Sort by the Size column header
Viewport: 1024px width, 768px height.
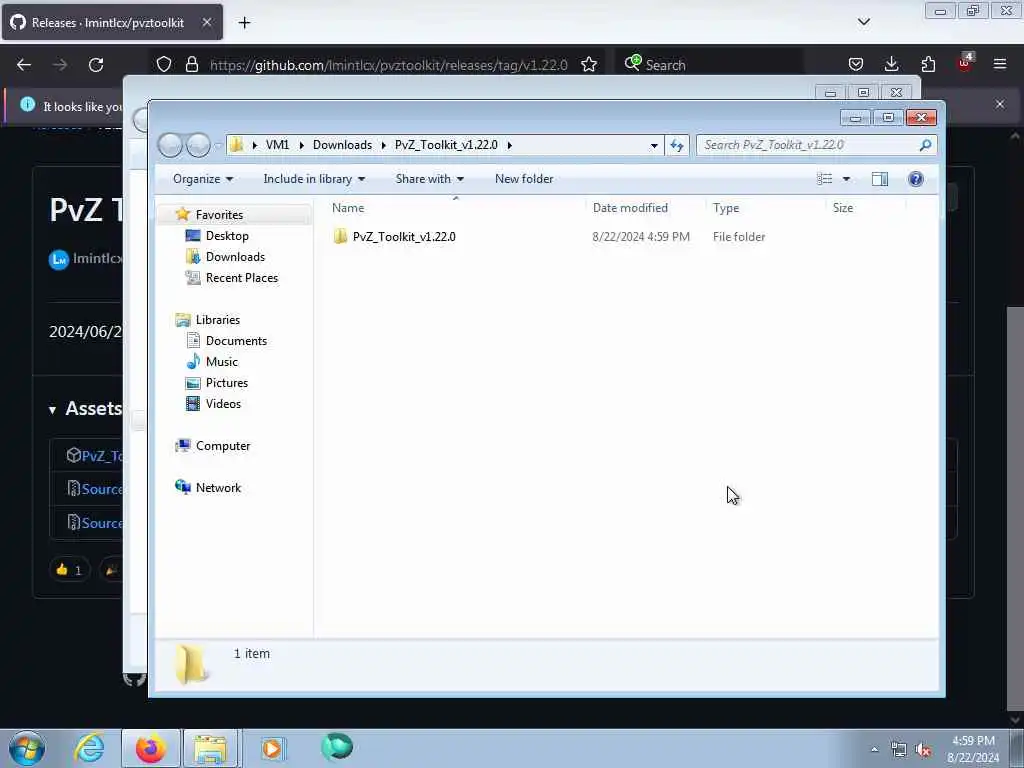(x=842, y=208)
